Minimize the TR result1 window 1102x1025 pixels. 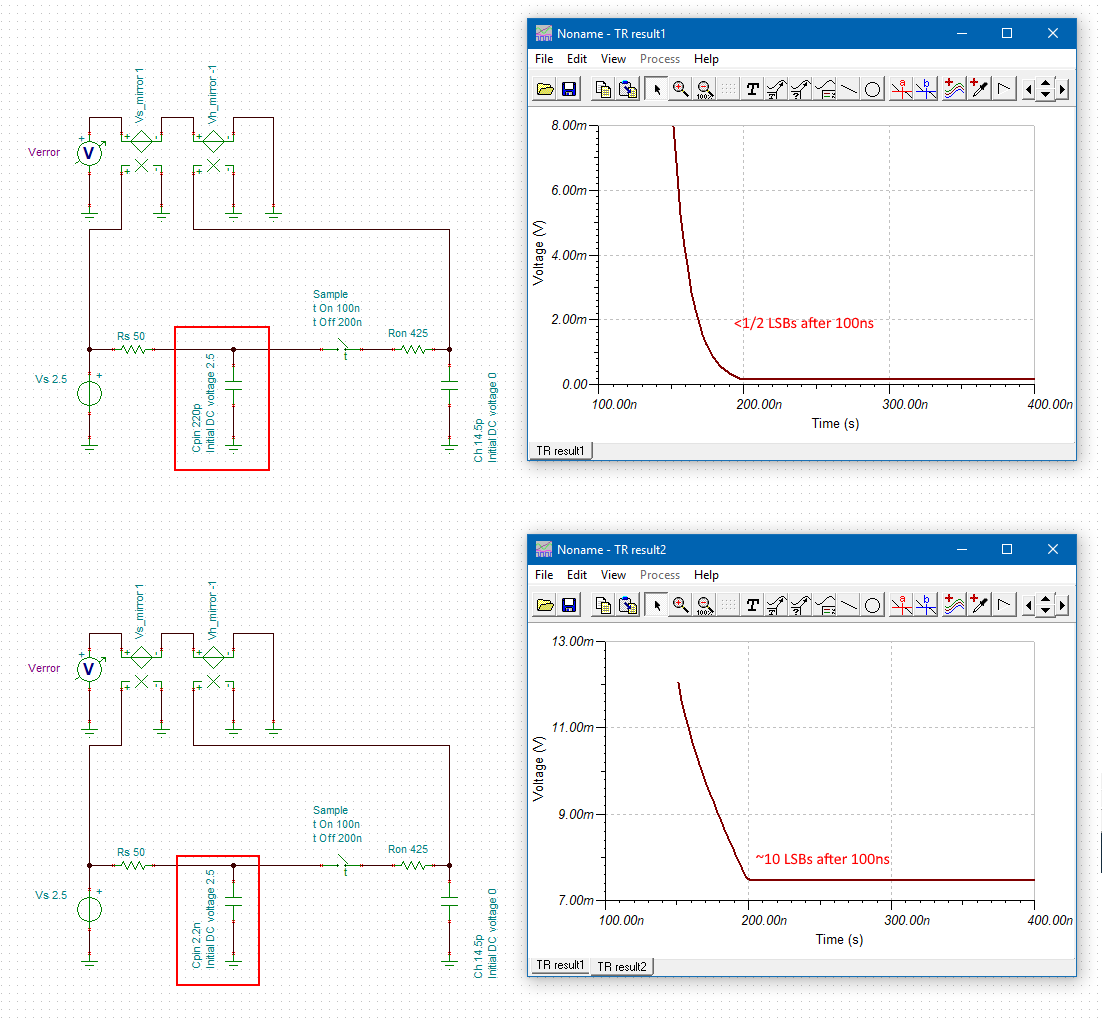click(961, 33)
